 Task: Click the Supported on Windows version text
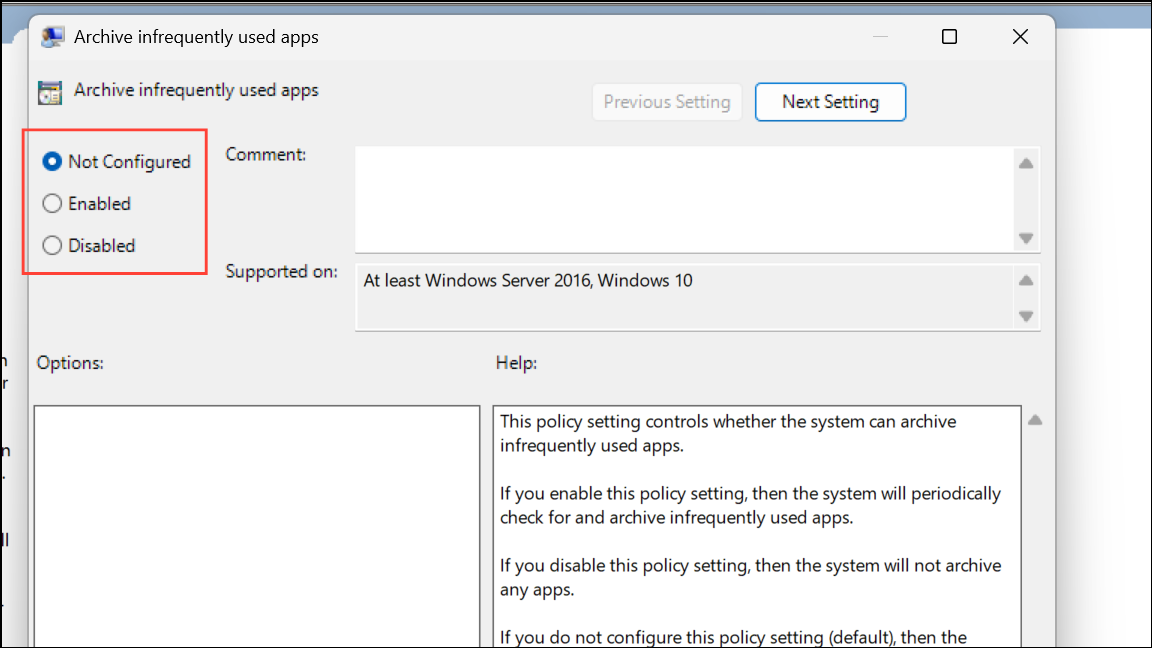[x=528, y=281]
